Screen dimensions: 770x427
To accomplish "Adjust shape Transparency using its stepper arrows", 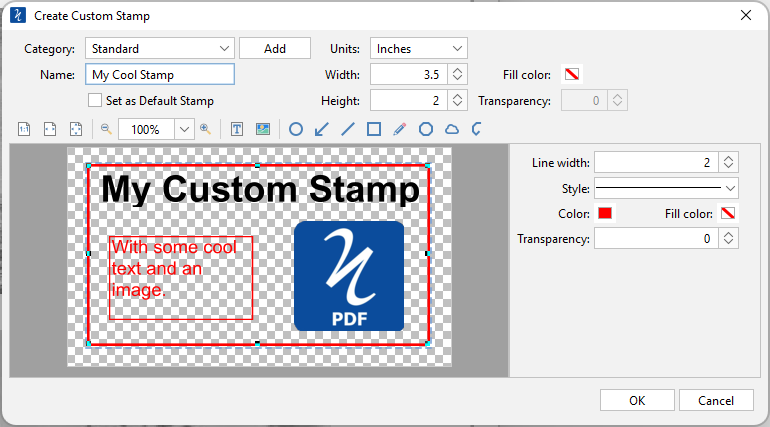I will click(728, 239).
